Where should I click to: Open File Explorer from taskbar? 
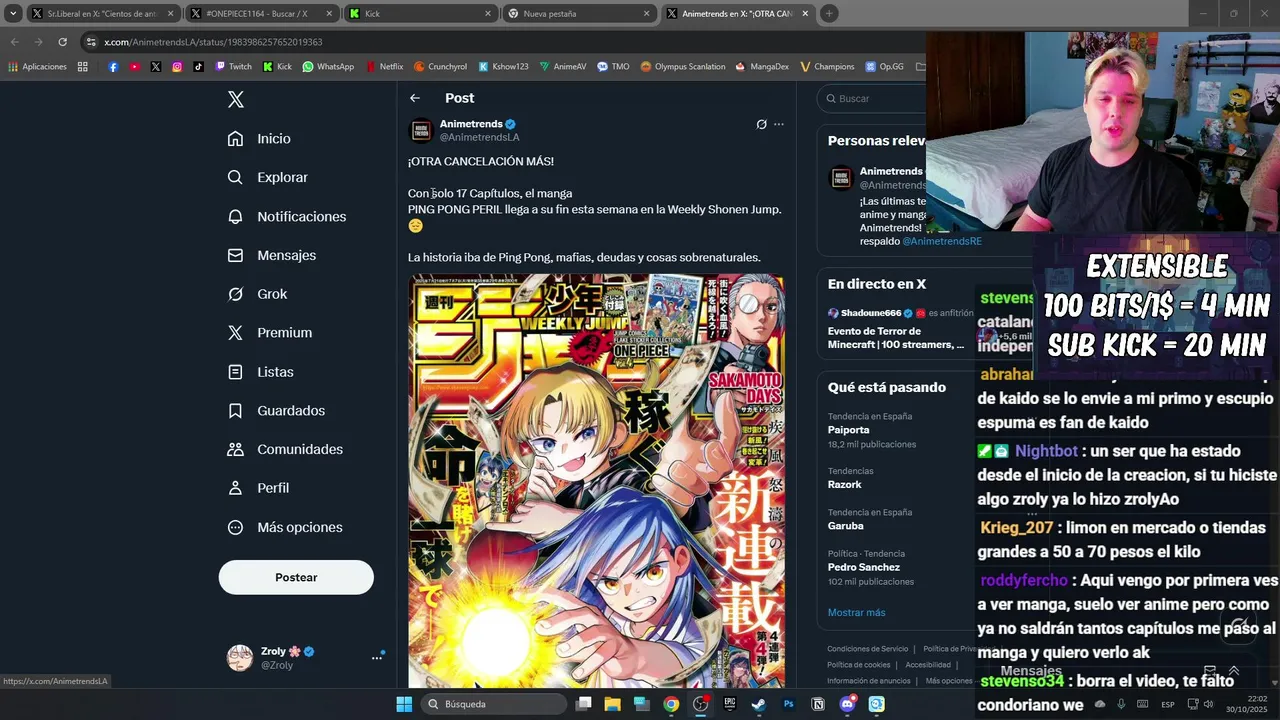point(612,704)
